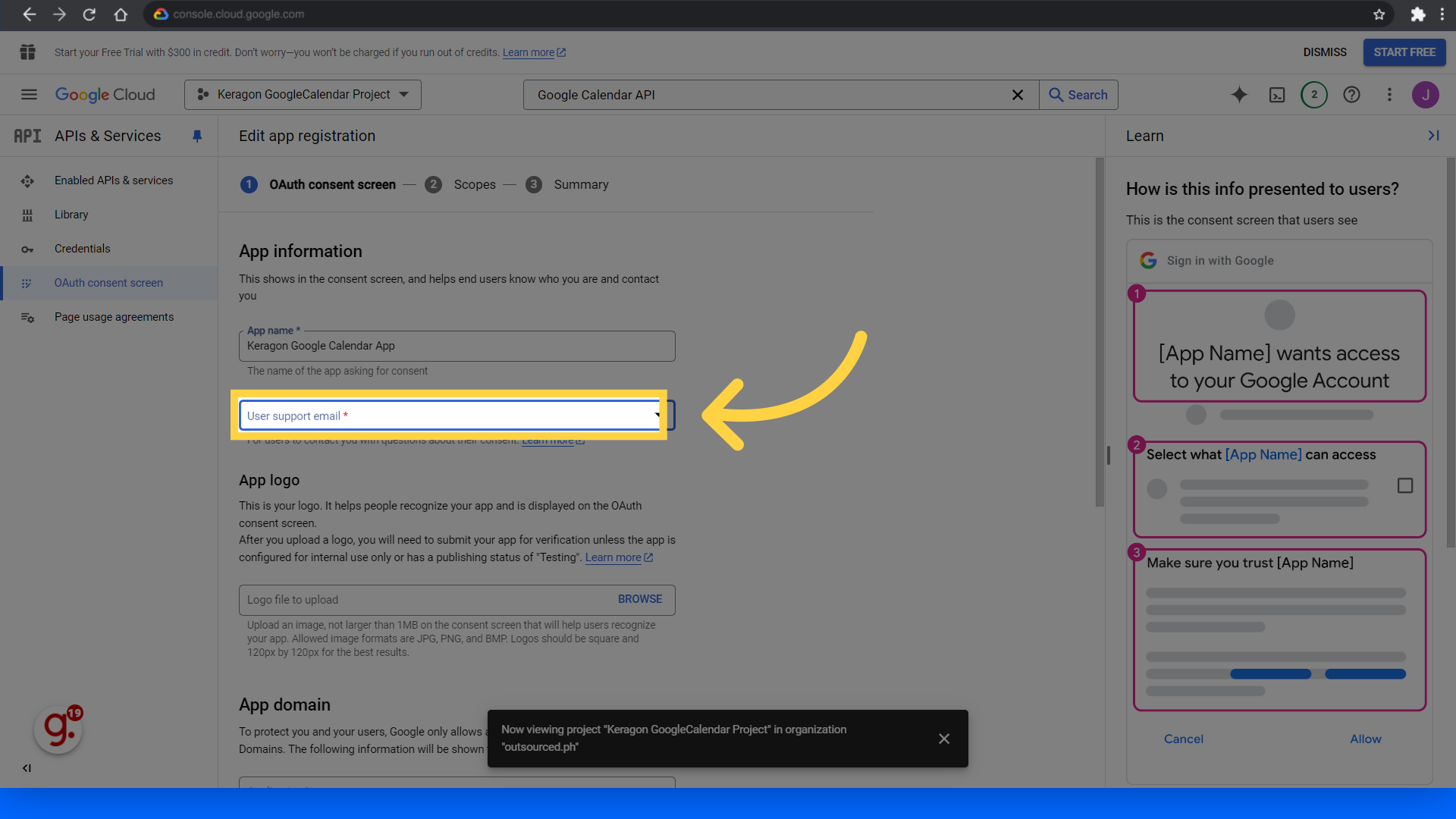Click the Learn panel resize handle
The height and width of the screenshot is (819, 1456).
1108,455
